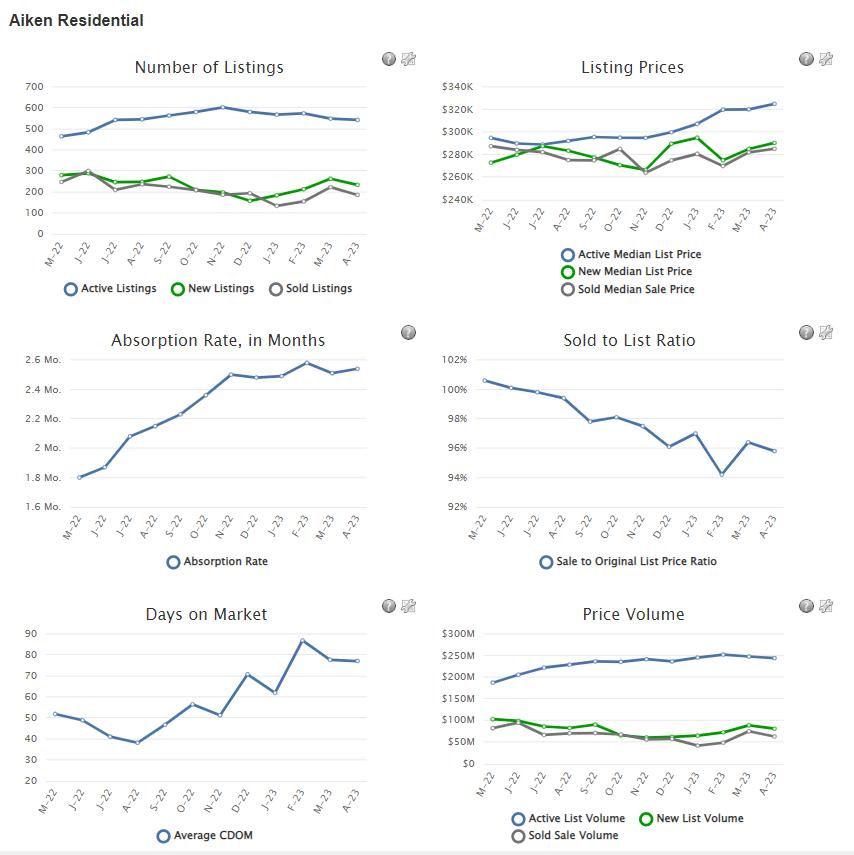The width and height of the screenshot is (854, 855).
Task: Click the green New List Volume legend marker
Action: 646,819
